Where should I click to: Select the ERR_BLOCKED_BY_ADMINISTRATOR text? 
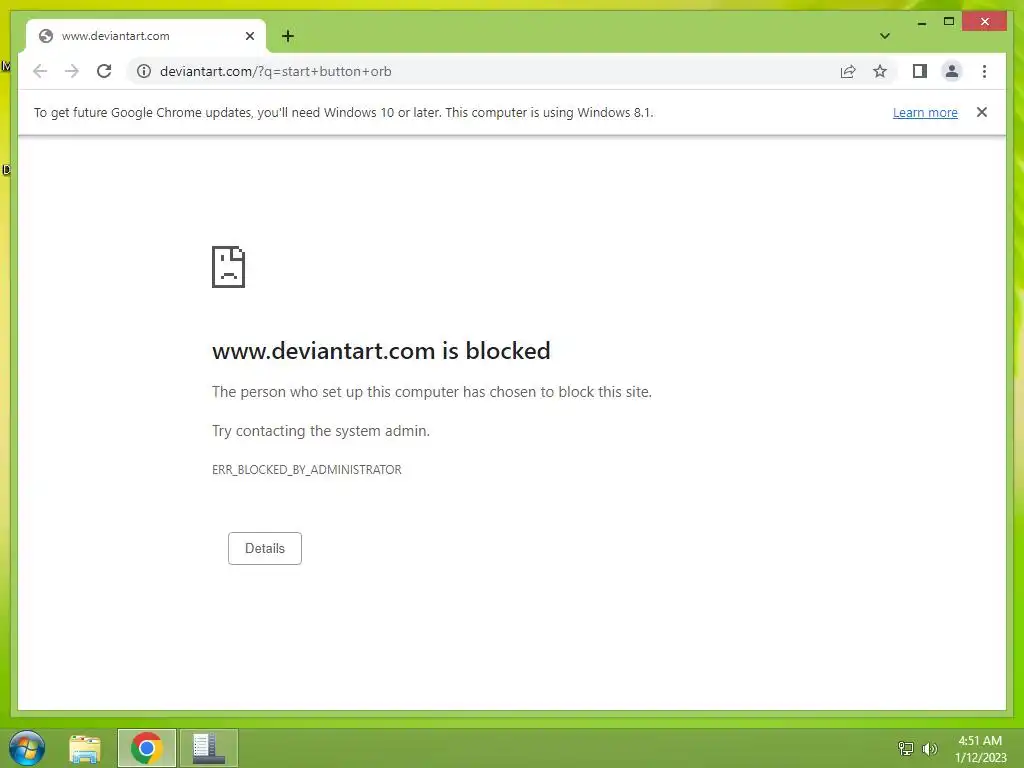click(x=306, y=470)
